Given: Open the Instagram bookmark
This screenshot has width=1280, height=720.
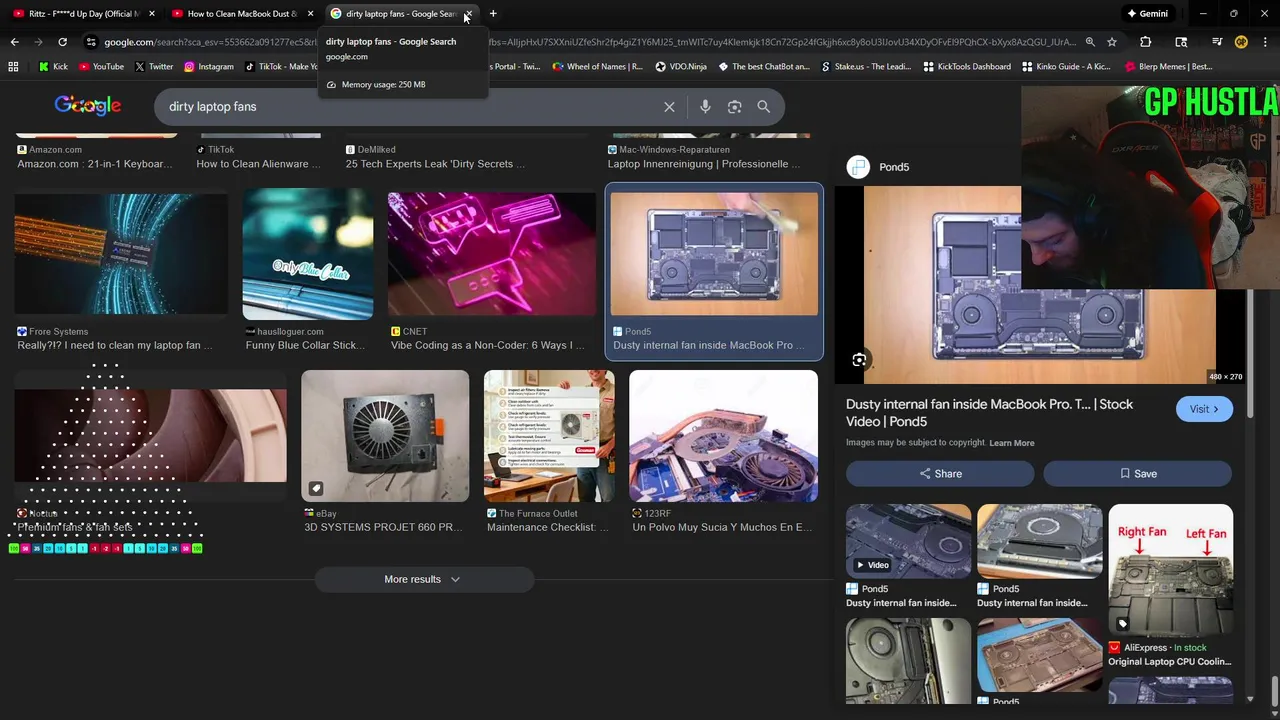Looking at the screenshot, I should (x=208, y=67).
